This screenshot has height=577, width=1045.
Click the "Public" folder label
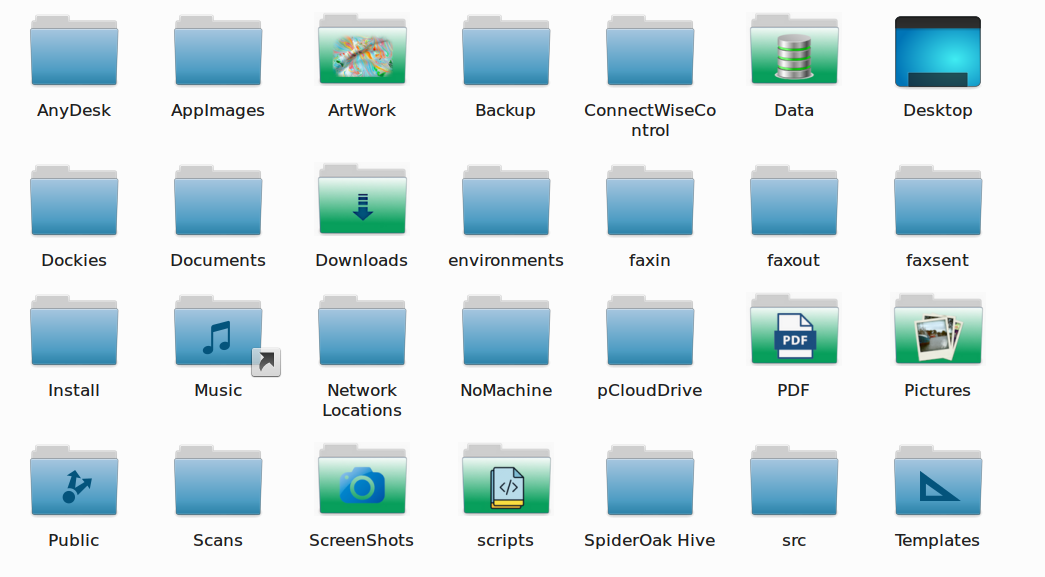click(x=74, y=540)
